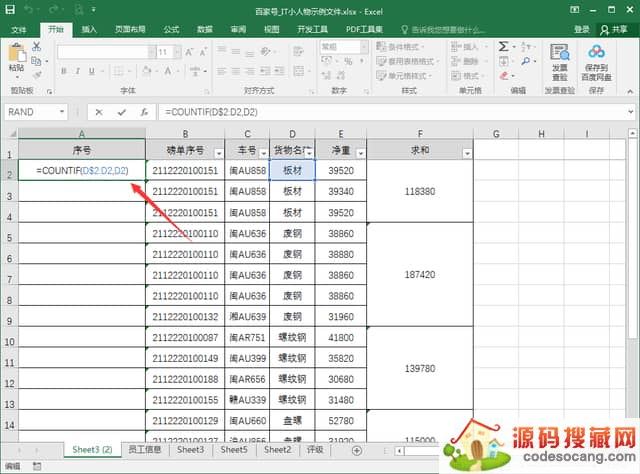The height and width of the screenshot is (474, 640).
Task: Click the 登录 sign-in link
Action: click(x=581, y=30)
